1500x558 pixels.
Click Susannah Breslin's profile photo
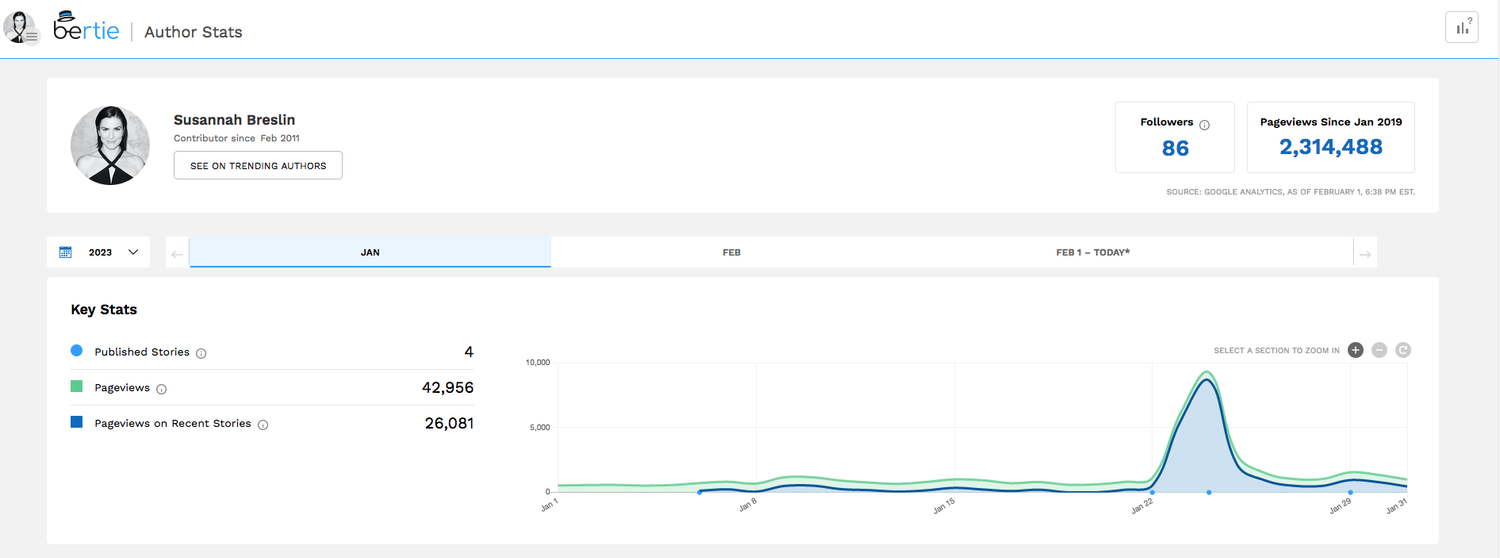pos(110,145)
